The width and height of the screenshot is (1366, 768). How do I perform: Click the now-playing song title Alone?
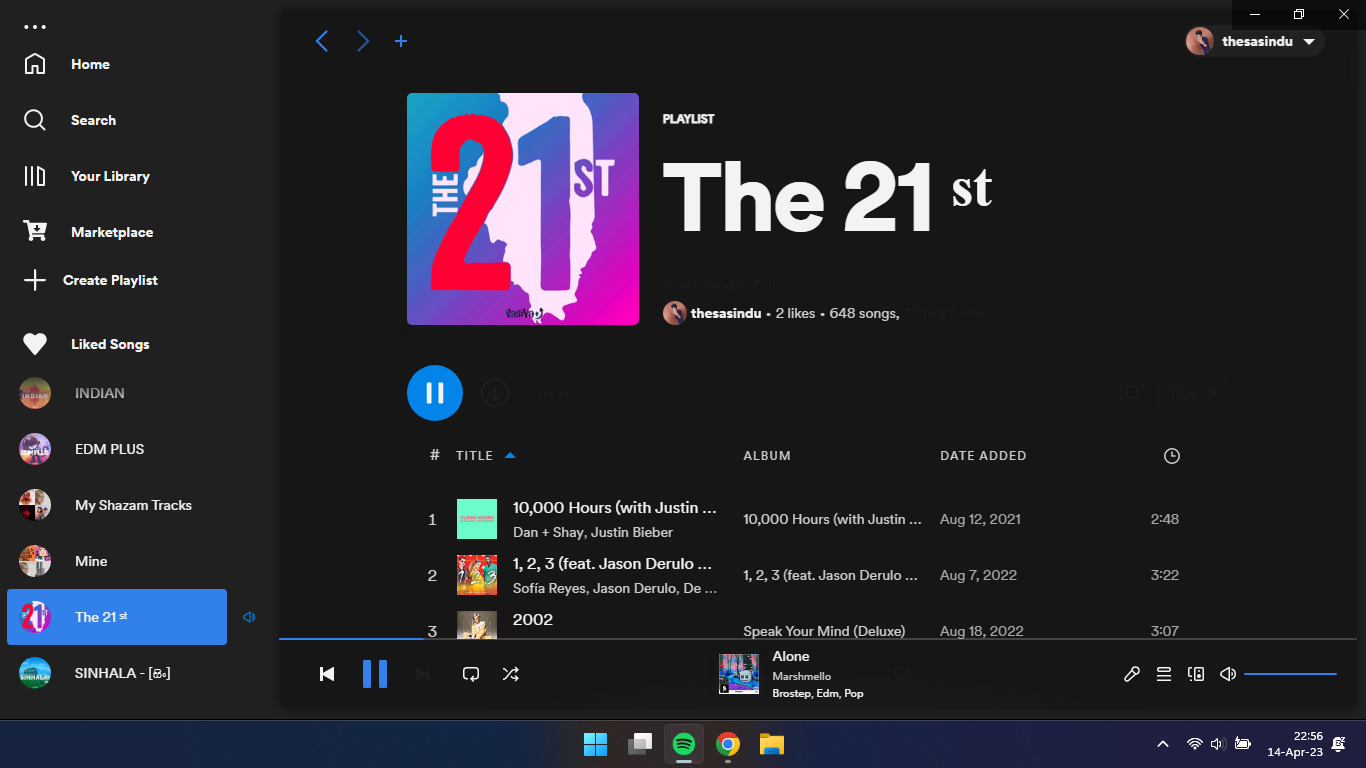click(791, 656)
